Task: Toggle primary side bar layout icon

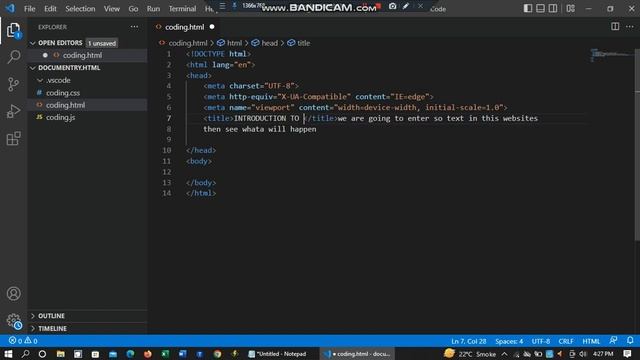Action: click(x=527, y=9)
